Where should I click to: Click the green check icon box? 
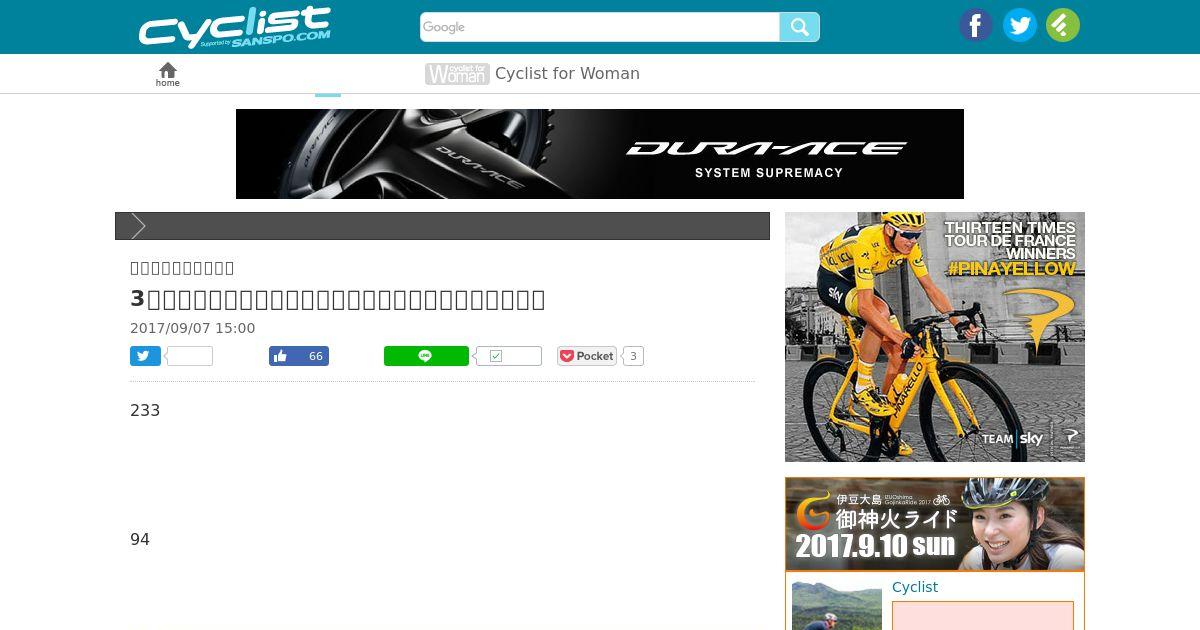coord(509,356)
